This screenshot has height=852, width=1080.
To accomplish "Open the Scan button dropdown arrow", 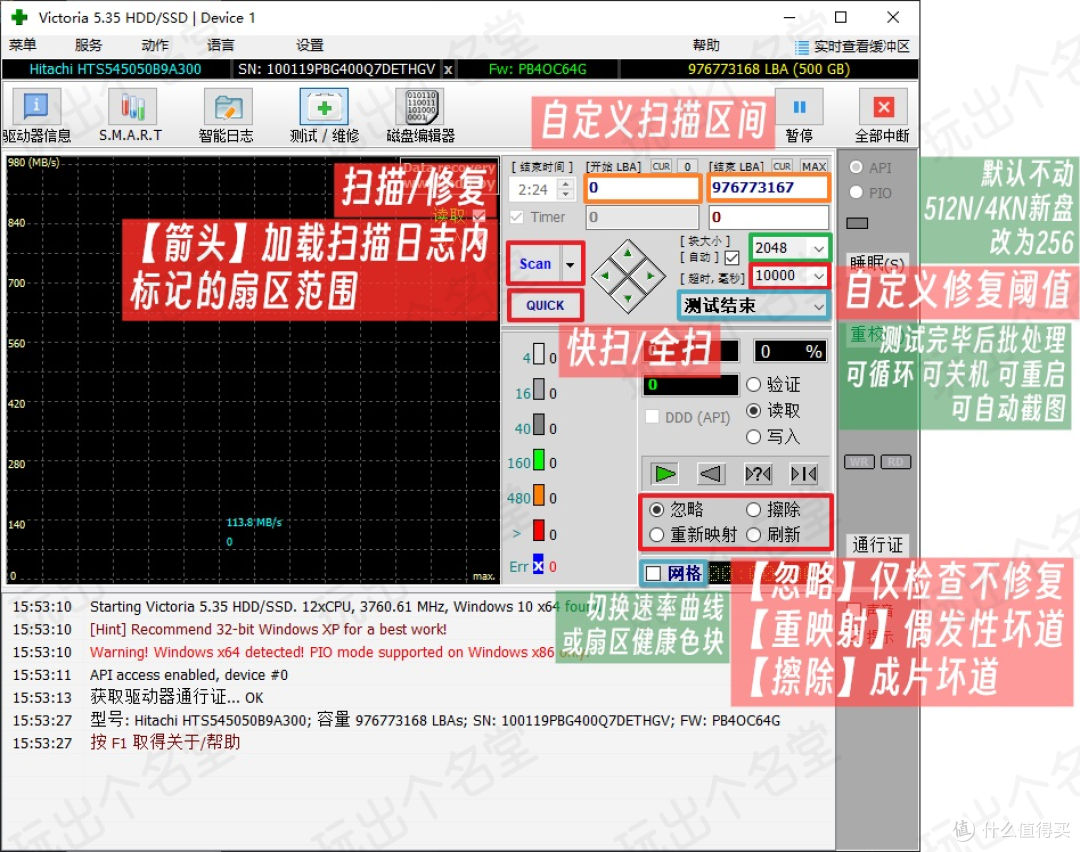I will [x=570, y=264].
